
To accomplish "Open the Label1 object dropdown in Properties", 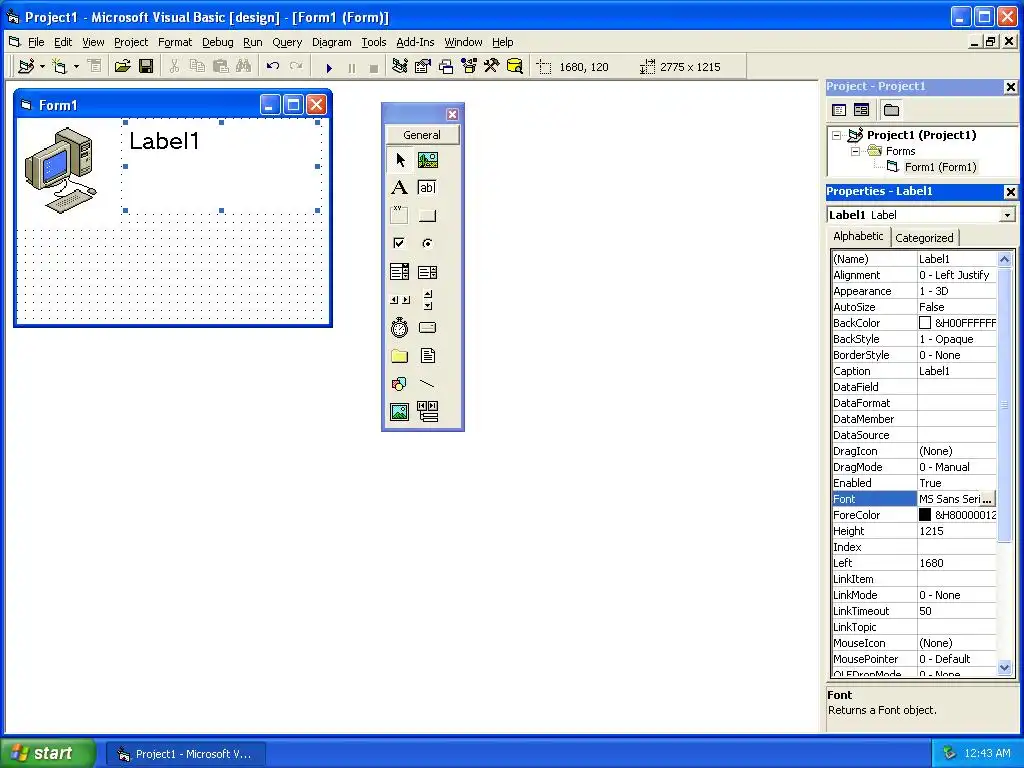I will point(1008,215).
